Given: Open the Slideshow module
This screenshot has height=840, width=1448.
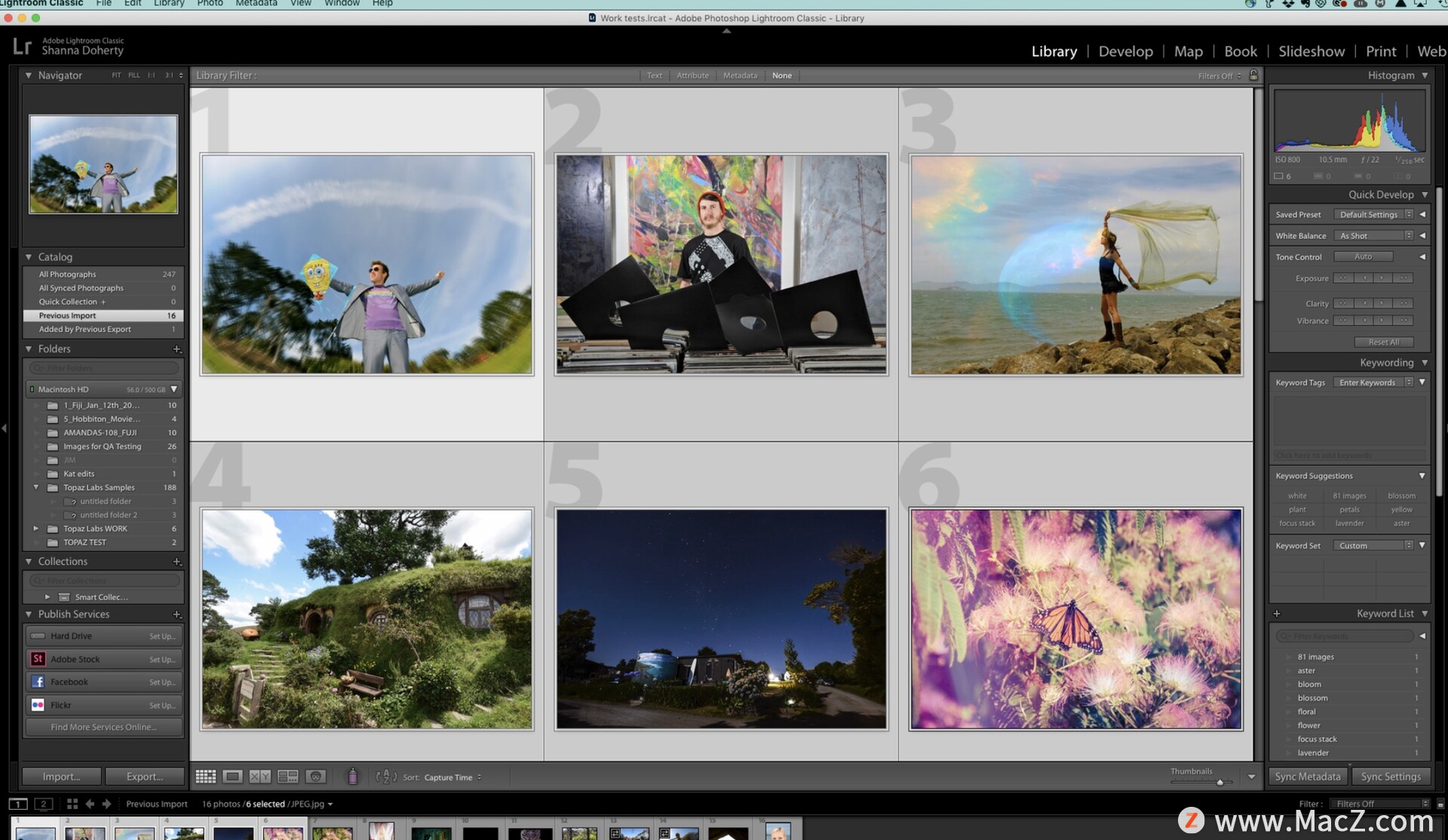Looking at the screenshot, I should pyautogui.click(x=1311, y=51).
